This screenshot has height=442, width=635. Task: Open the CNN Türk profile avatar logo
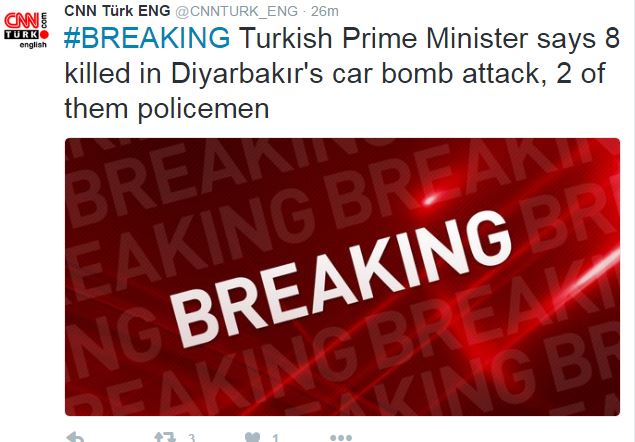point(26,30)
